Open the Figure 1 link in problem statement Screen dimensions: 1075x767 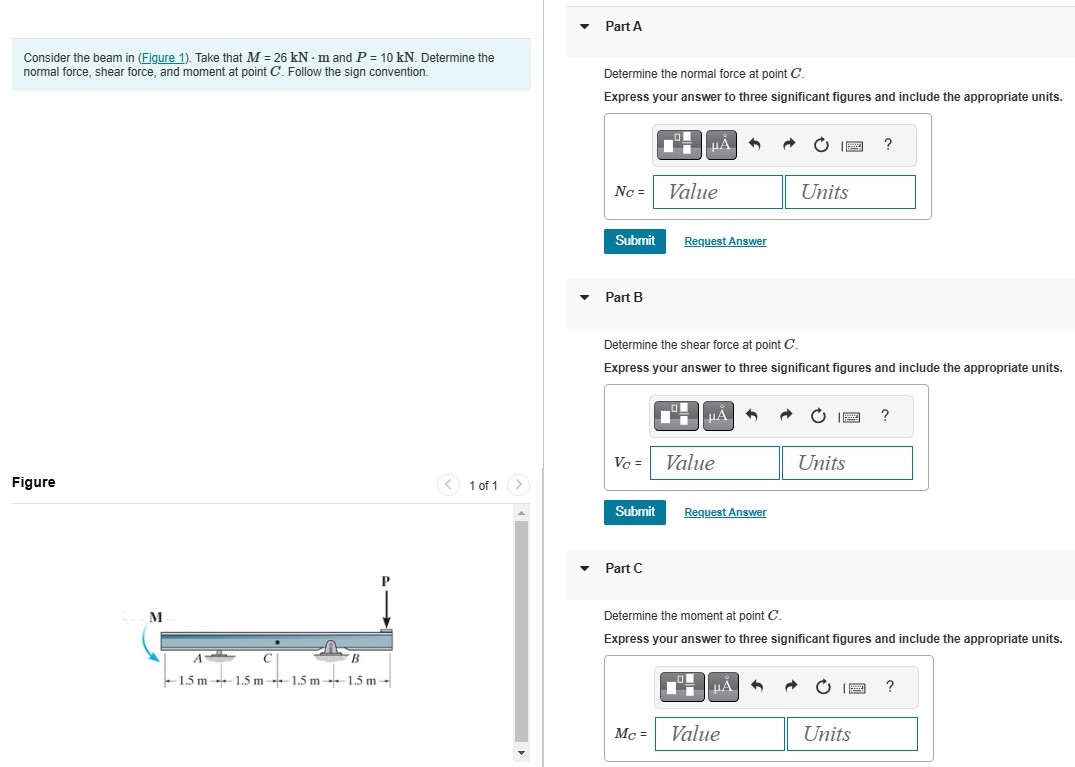pos(163,57)
